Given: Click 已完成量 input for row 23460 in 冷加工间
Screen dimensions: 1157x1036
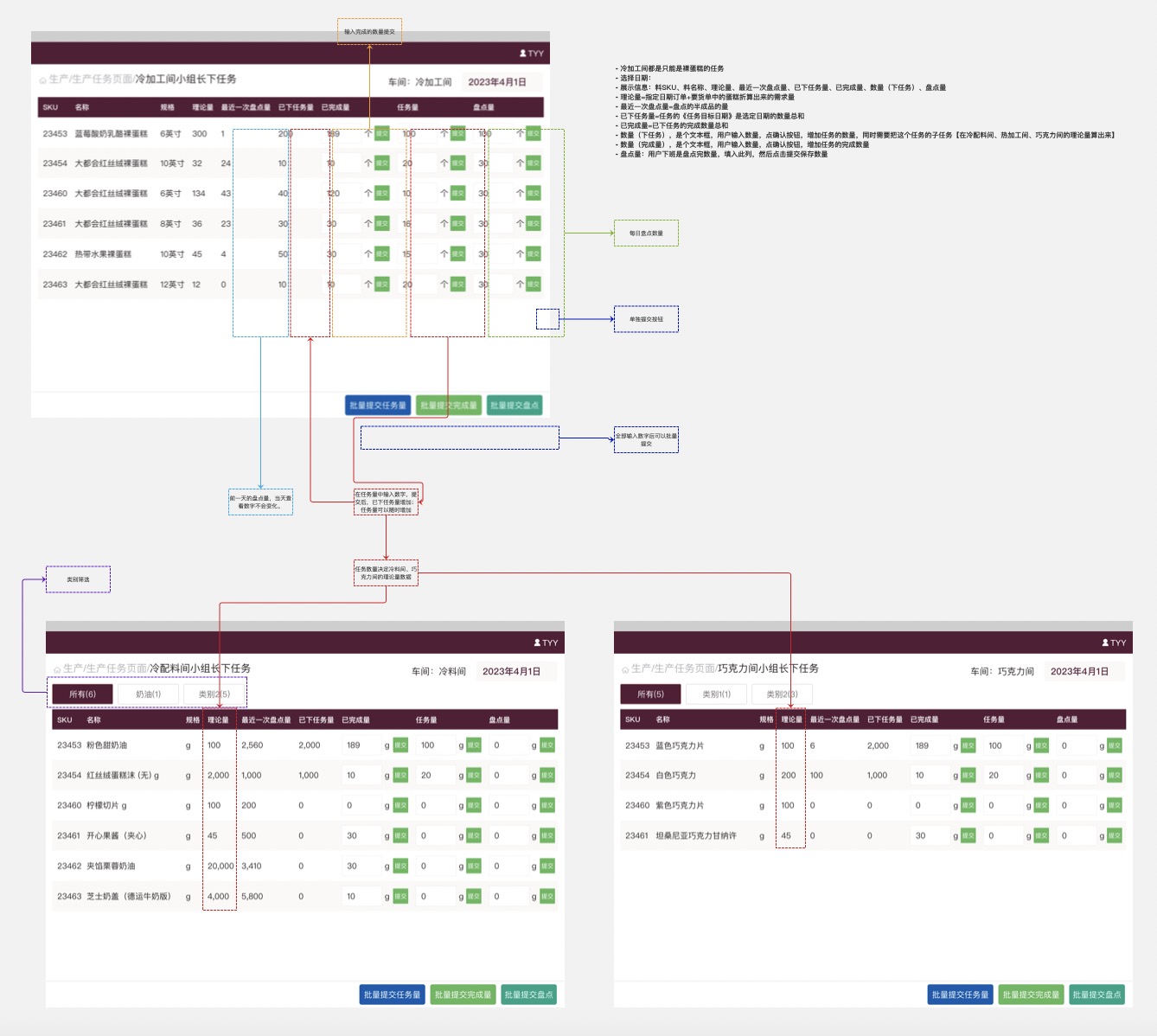Looking at the screenshot, I should [342, 193].
